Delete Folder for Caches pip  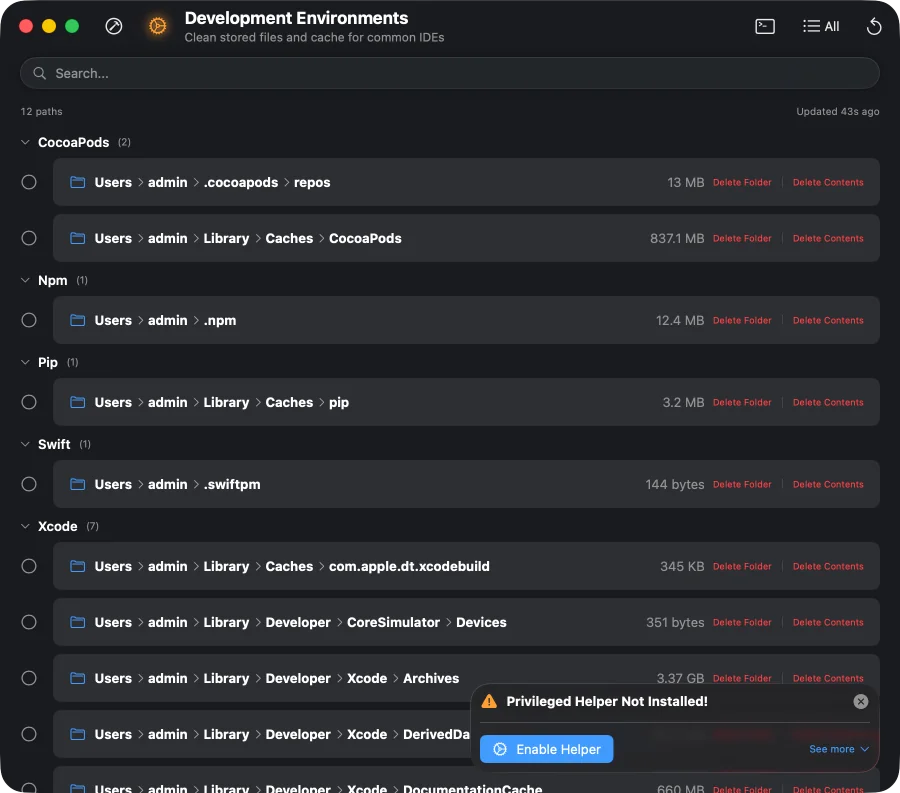742,402
